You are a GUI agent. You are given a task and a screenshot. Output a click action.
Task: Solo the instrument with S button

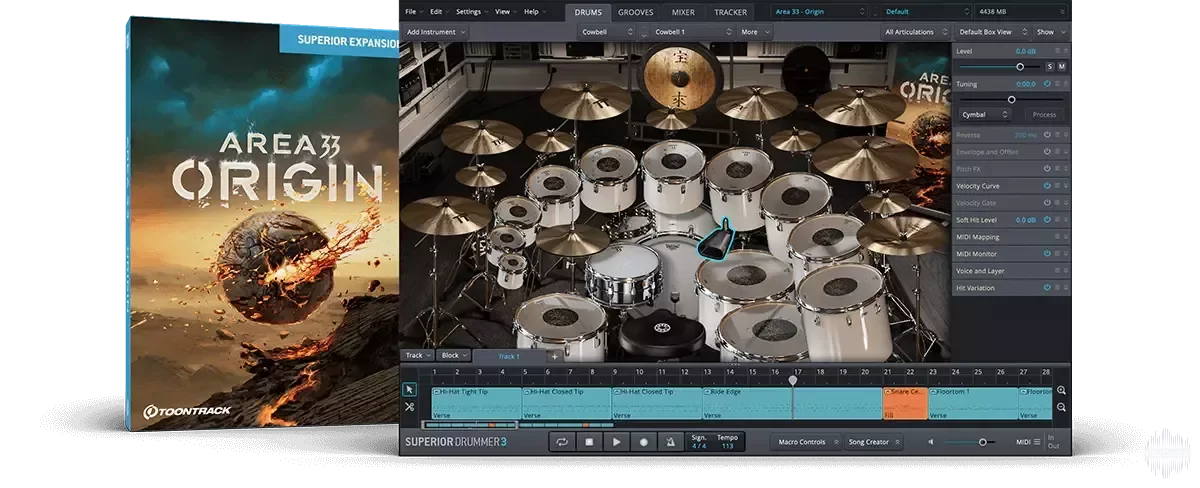[1049, 66]
